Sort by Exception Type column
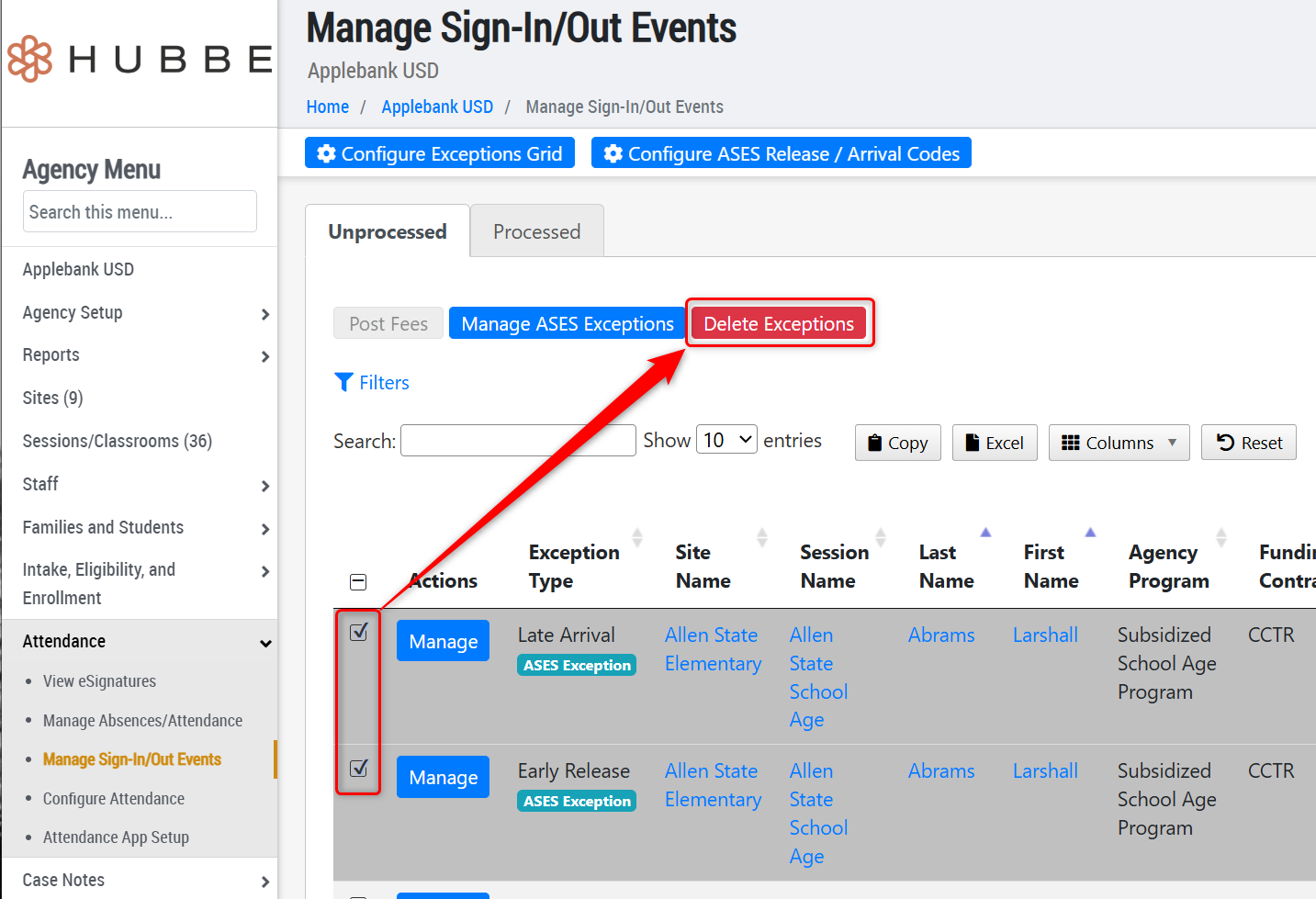 click(x=574, y=566)
